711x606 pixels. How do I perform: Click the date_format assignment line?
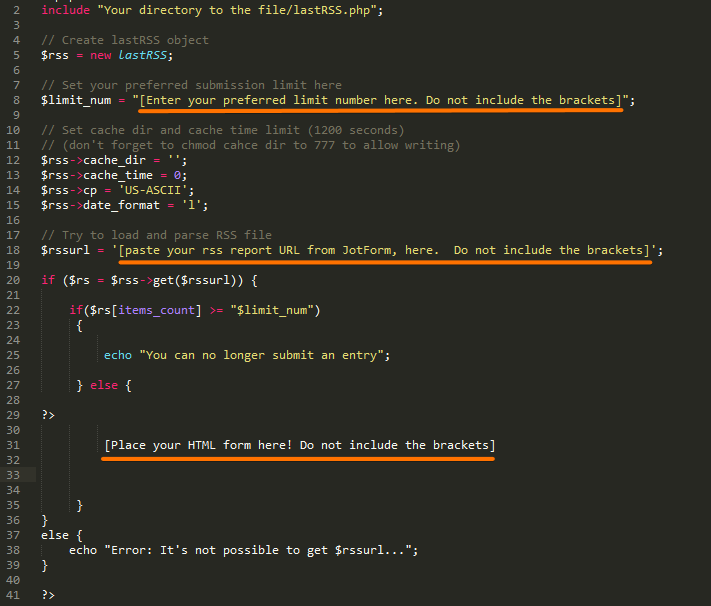point(124,205)
